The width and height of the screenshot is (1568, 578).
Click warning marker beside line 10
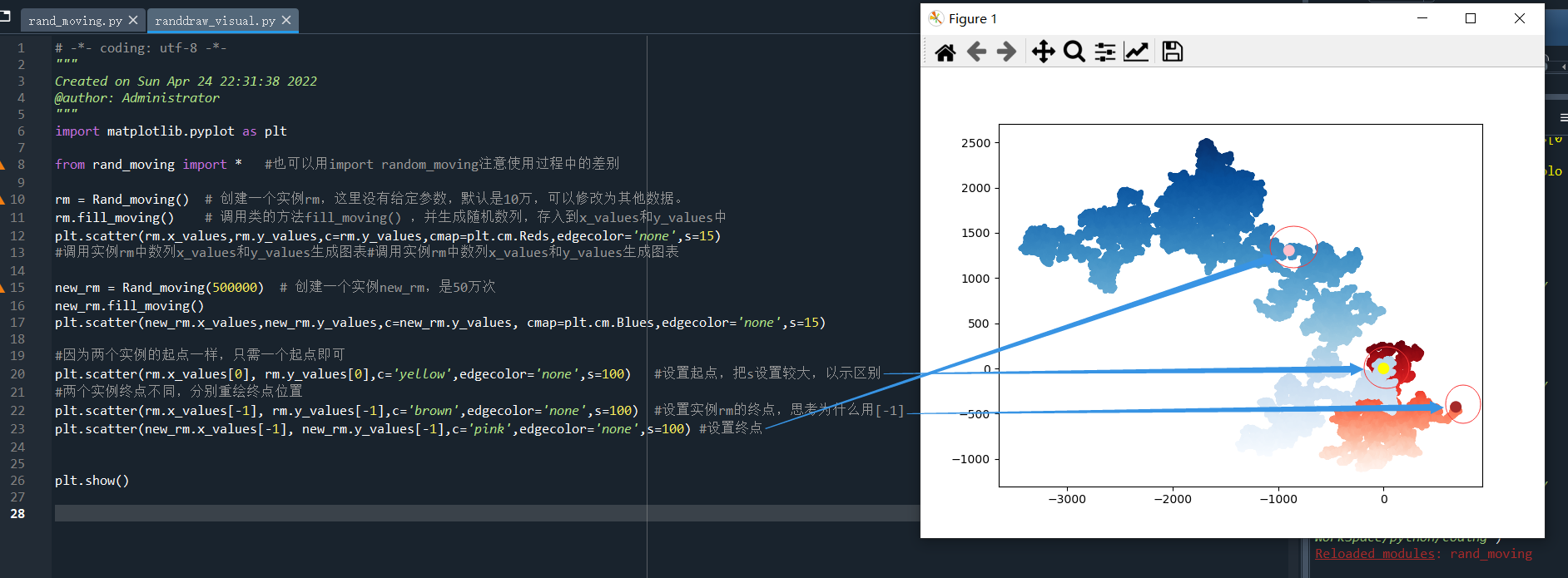click(2, 200)
